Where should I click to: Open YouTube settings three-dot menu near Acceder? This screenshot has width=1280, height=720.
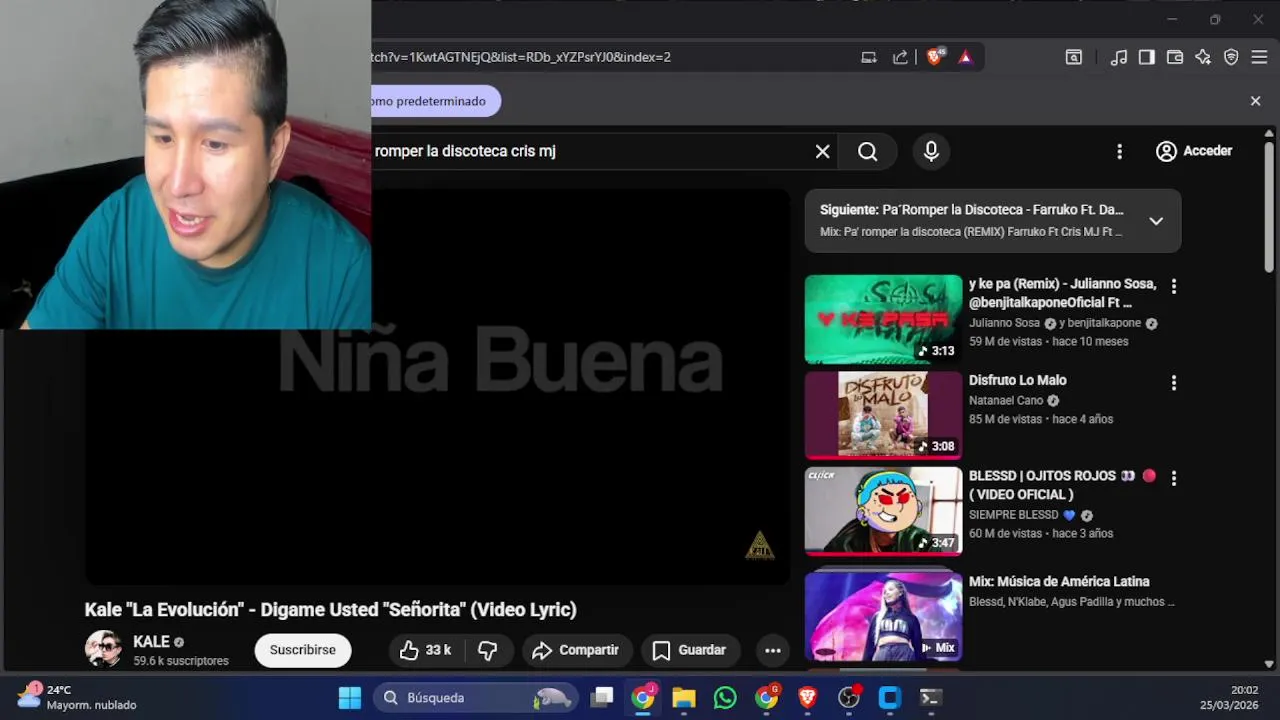click(x=1119, y=151)
